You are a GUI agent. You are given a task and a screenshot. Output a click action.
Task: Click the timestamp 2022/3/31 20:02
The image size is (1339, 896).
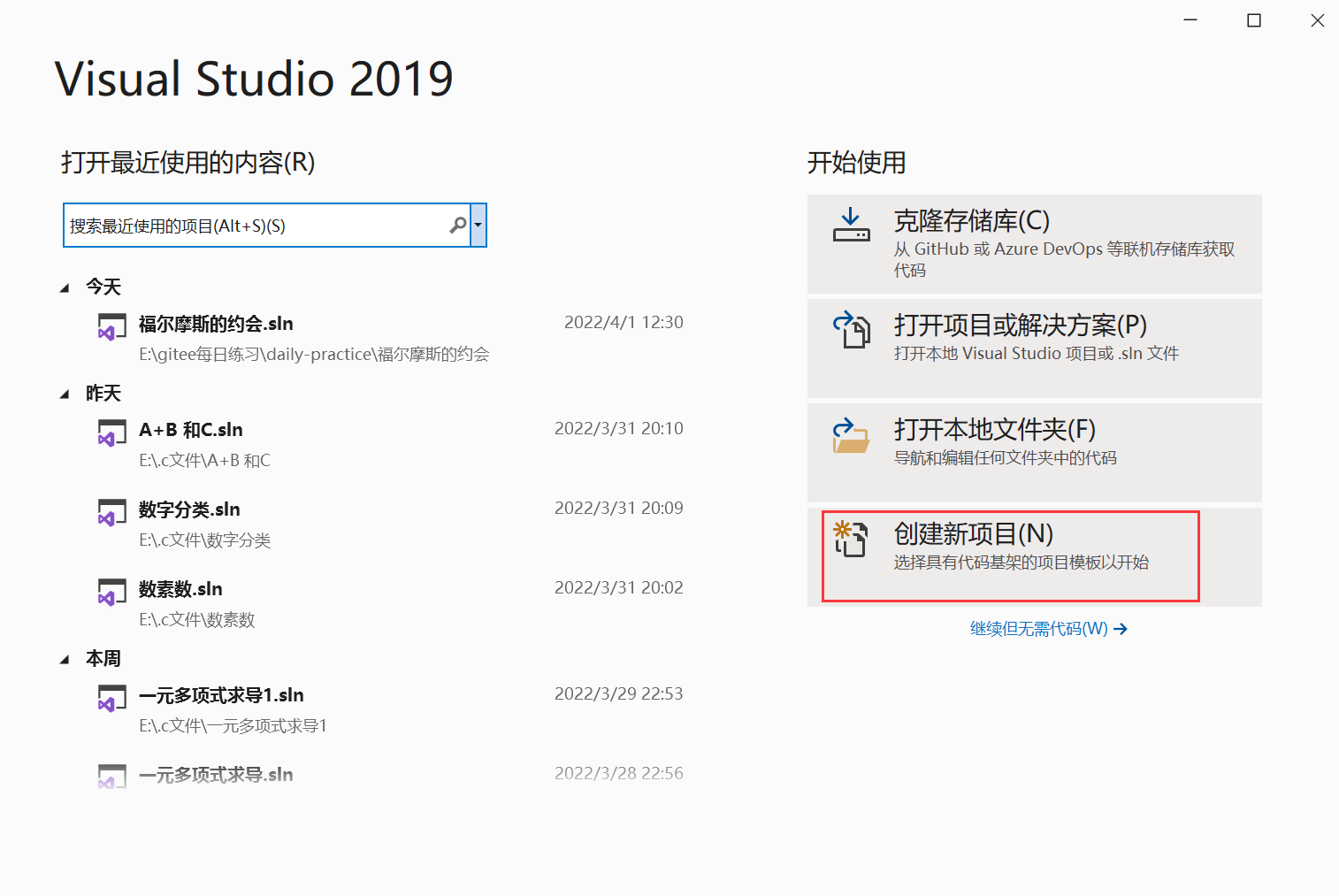(619, 588)
